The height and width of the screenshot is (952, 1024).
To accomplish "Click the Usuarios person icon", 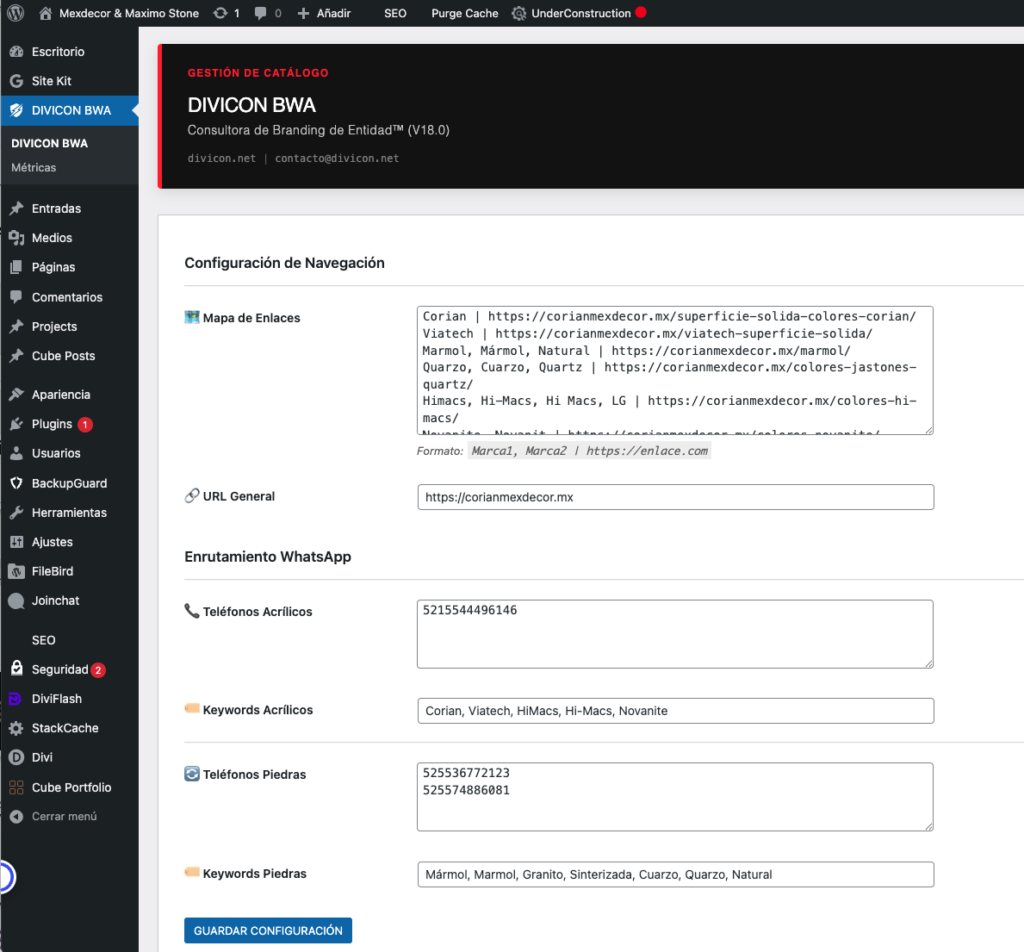I will [x=16, y=453].
